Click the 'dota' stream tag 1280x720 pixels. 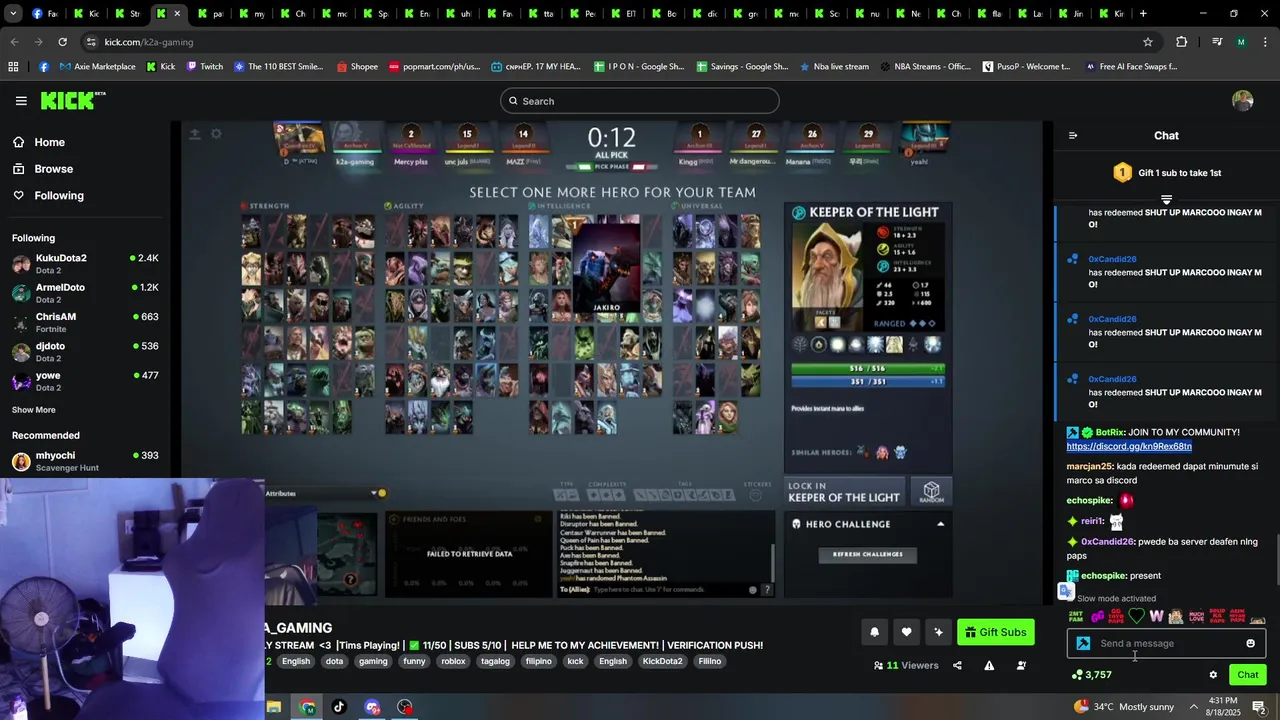point(334,661)
